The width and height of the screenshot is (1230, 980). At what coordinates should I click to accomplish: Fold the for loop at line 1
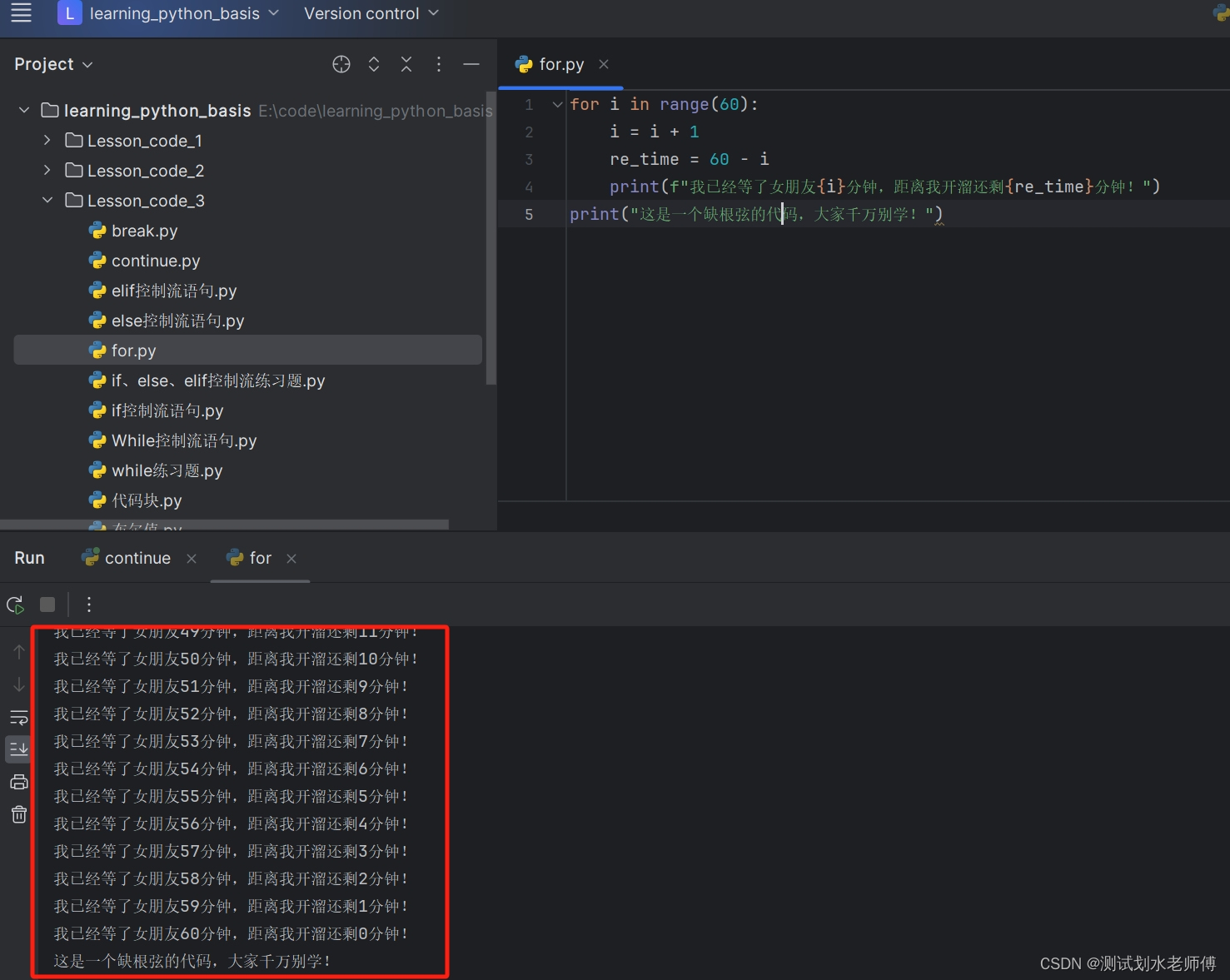tap(557, 104)
